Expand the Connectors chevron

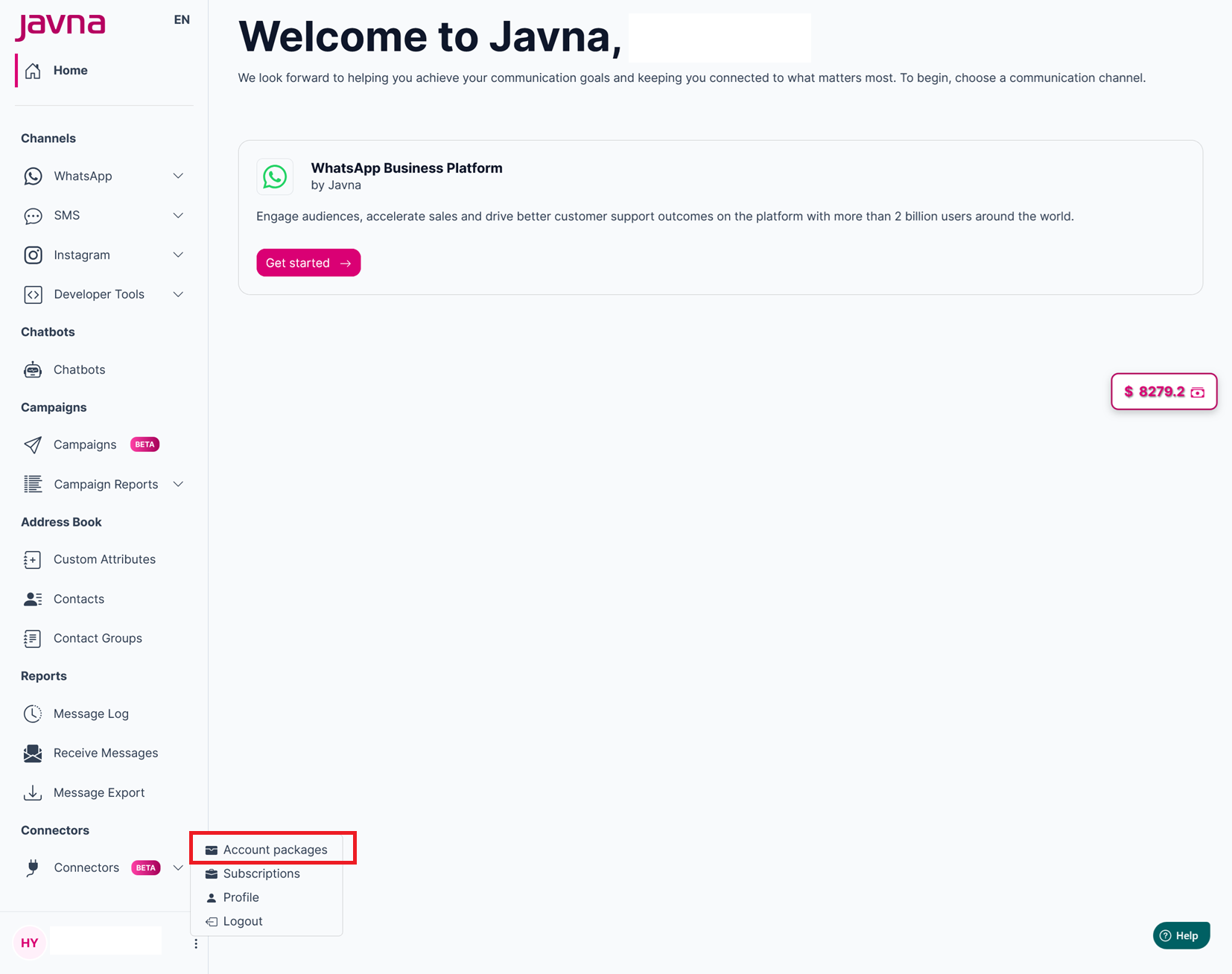point(178,868)
